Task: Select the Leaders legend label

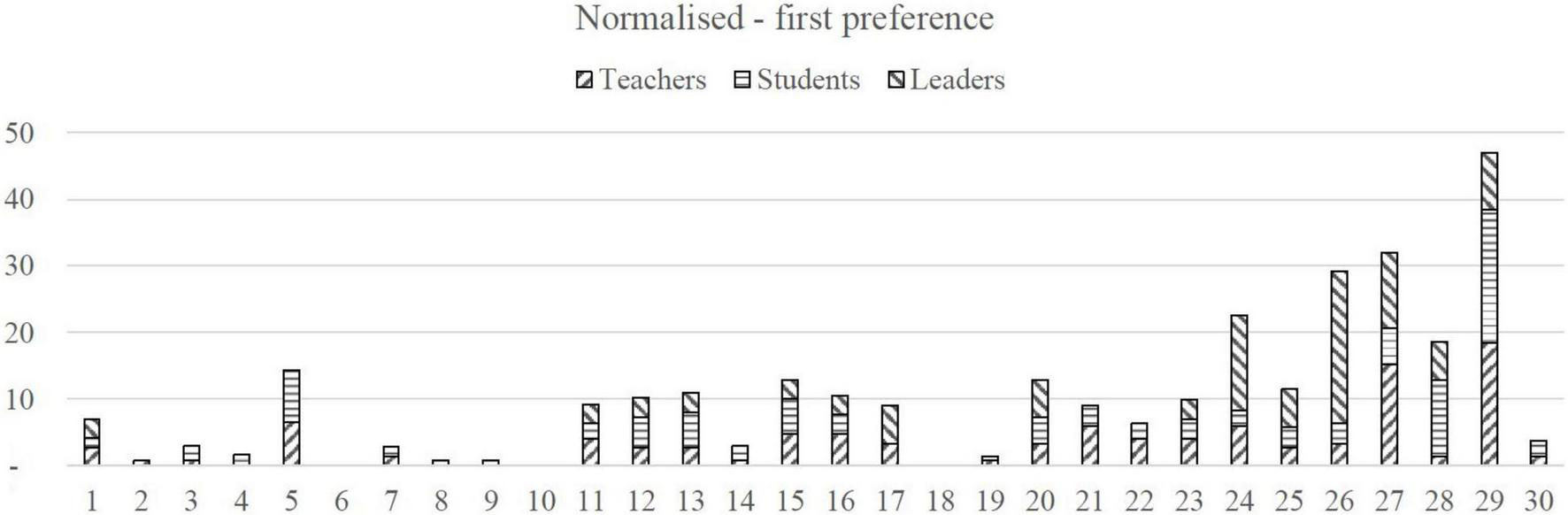Action: click(957, 81)
